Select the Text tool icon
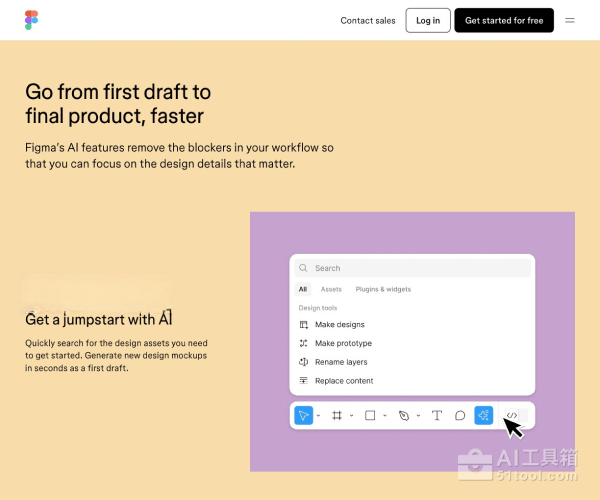Image resolution: width=600 pixels, height=500 pixels. 436,415
